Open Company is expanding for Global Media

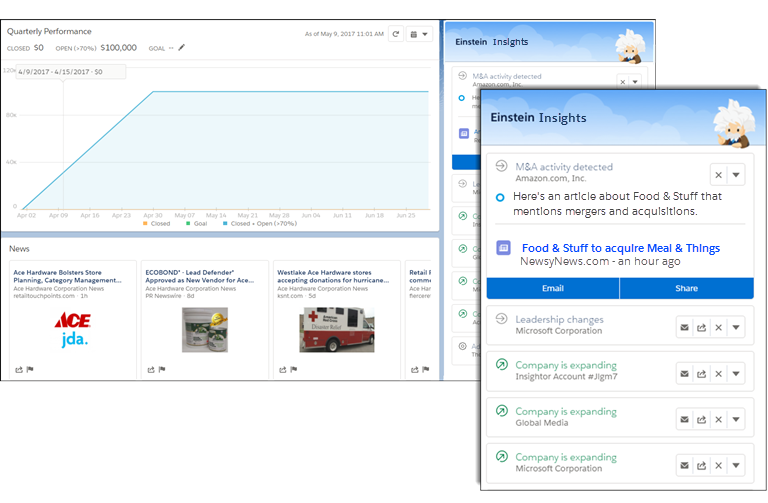(x=566, y=411)
